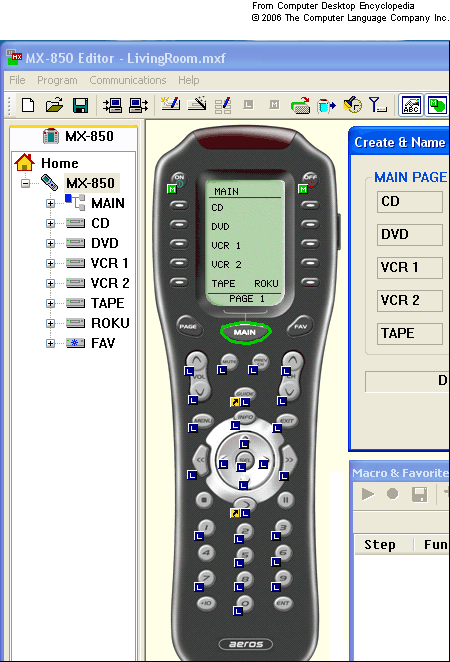Click the cyan device with blue arrow icon
The image size is (450, 662).
(x=326, y=105)
